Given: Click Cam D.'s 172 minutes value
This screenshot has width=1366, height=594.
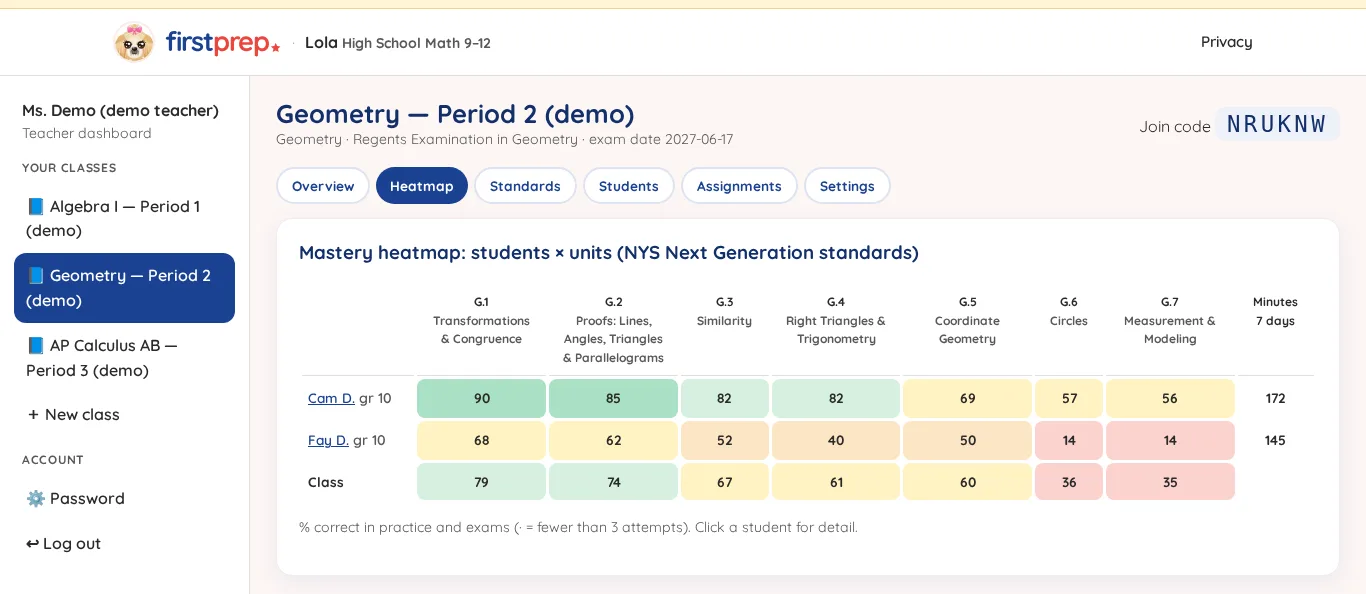Looking at the screenshot, I should tap(1275, 398).
